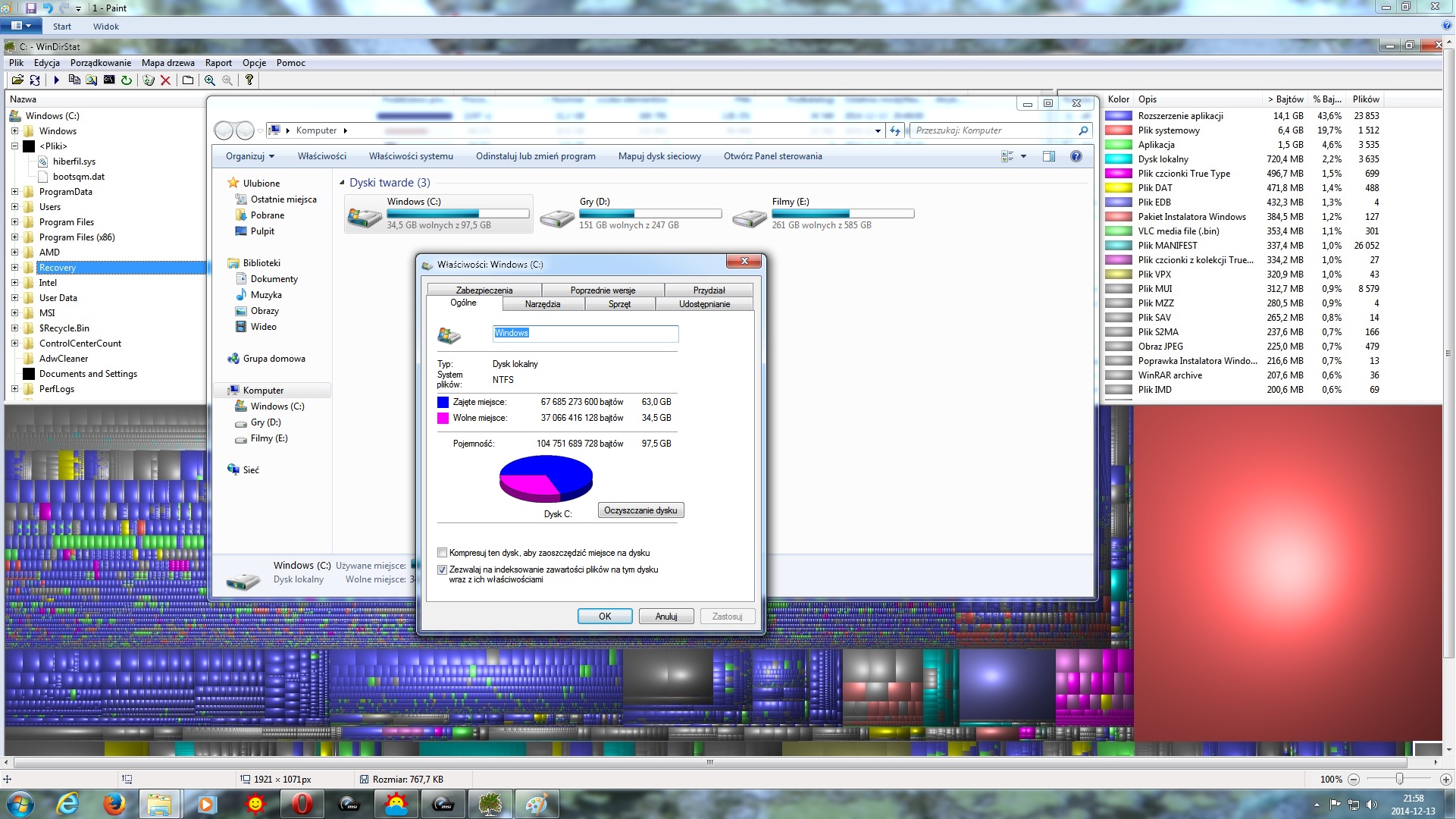Image resolution: width=1456 pixels, height=819 pixels.
Task: Expand the PerfLogs folder node
Action: pos(14,389)
